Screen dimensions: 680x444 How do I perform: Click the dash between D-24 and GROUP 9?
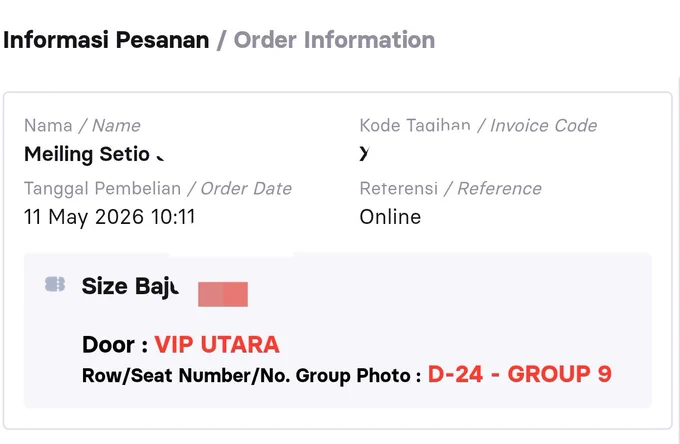click(495, 375)
